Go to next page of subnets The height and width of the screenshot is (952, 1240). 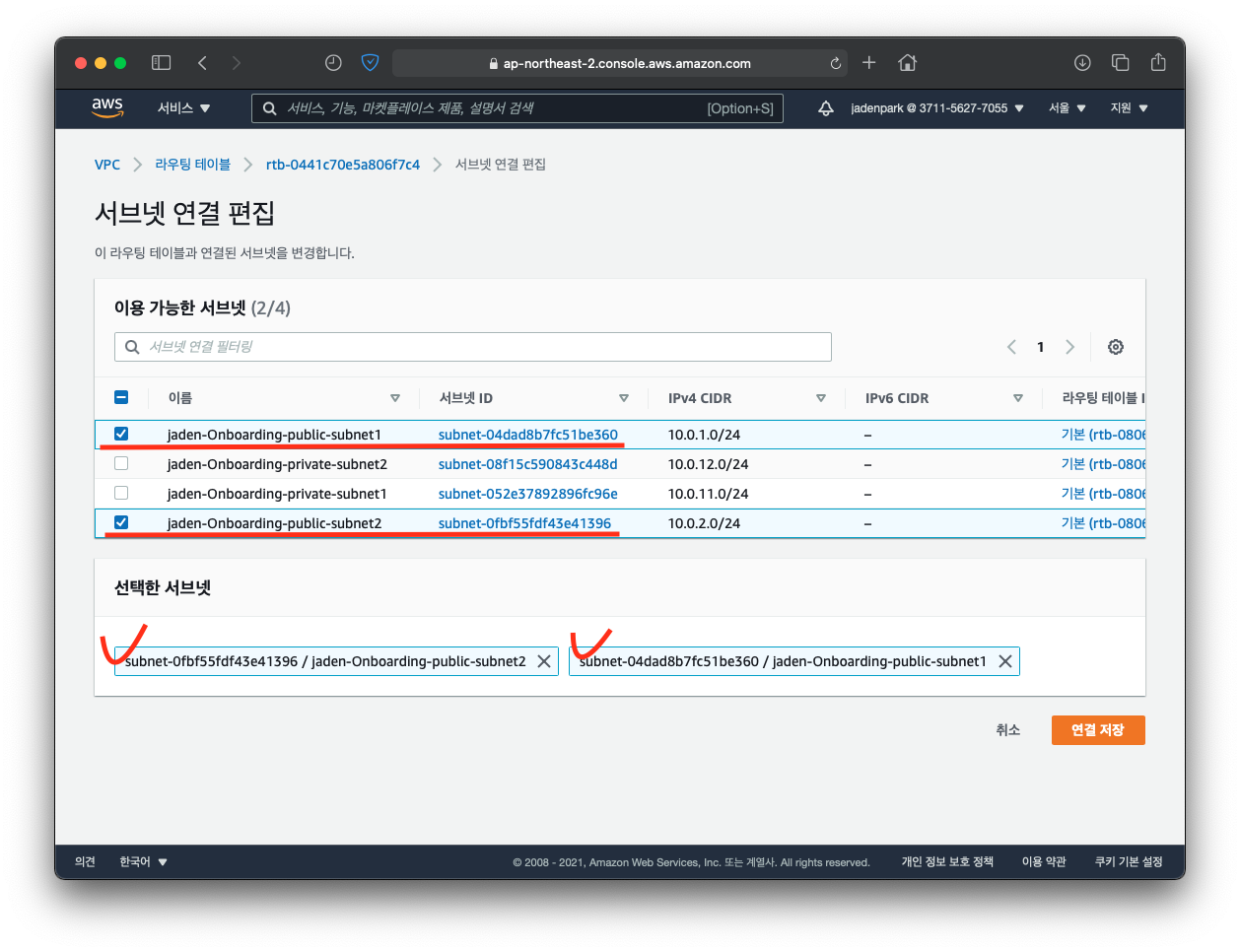click(x=1069, y=347)
